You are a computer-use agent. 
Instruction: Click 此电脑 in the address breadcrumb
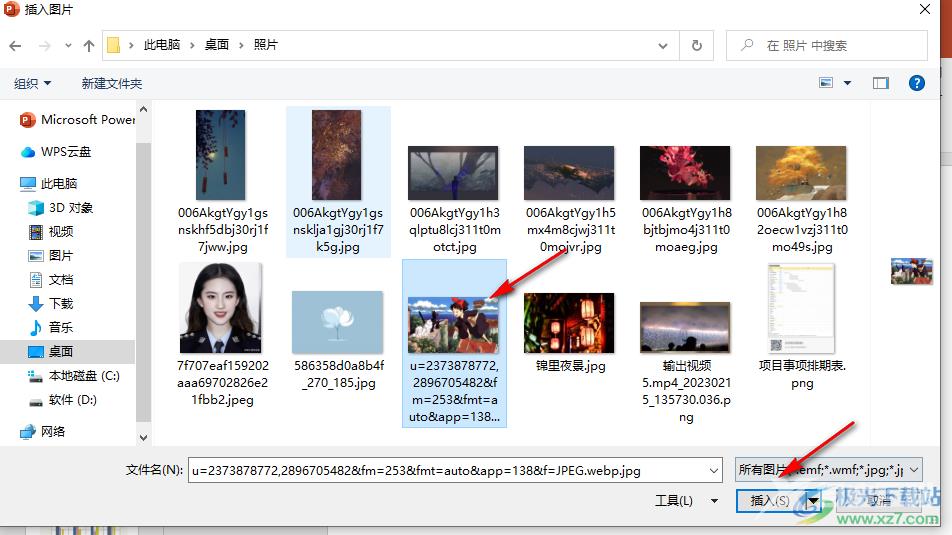coord(162,45)
